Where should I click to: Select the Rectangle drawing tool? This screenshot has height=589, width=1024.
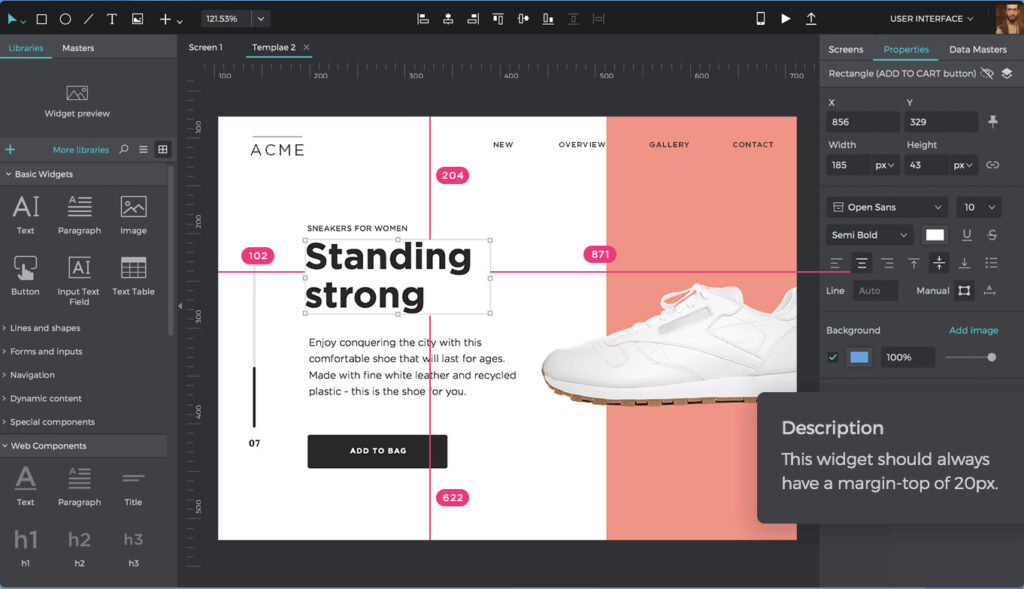tap(41, 19)
